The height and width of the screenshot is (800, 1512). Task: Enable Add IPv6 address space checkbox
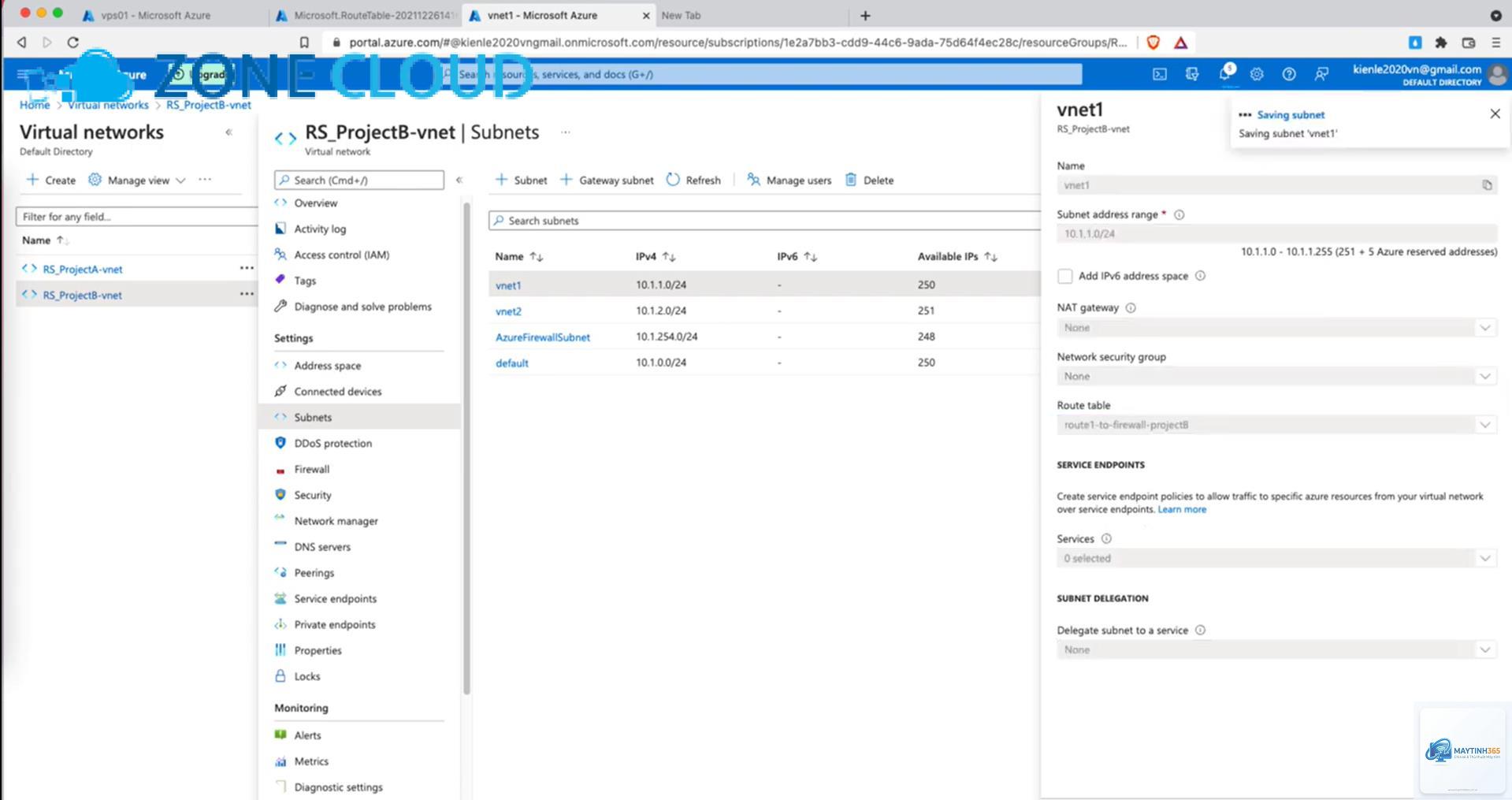tap(1064, 276)
